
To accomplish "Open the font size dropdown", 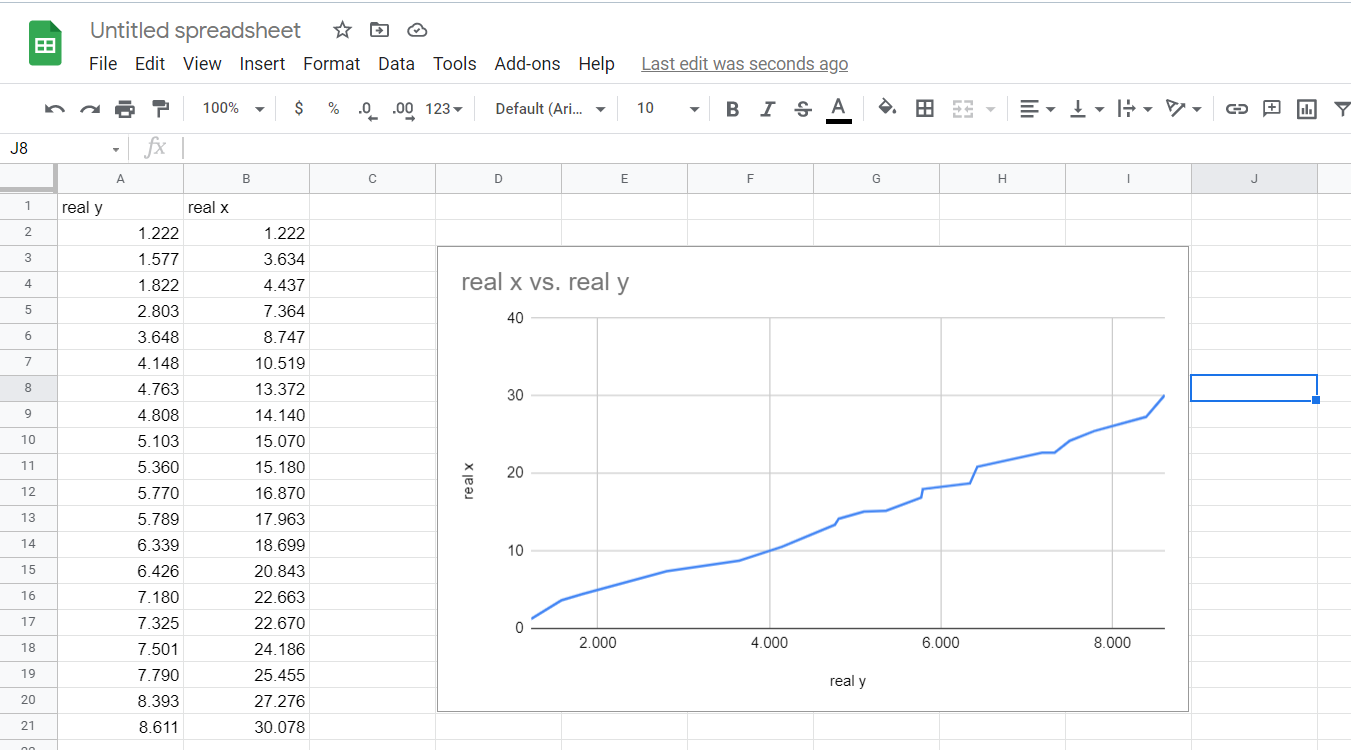I will (x=663, y=108).
